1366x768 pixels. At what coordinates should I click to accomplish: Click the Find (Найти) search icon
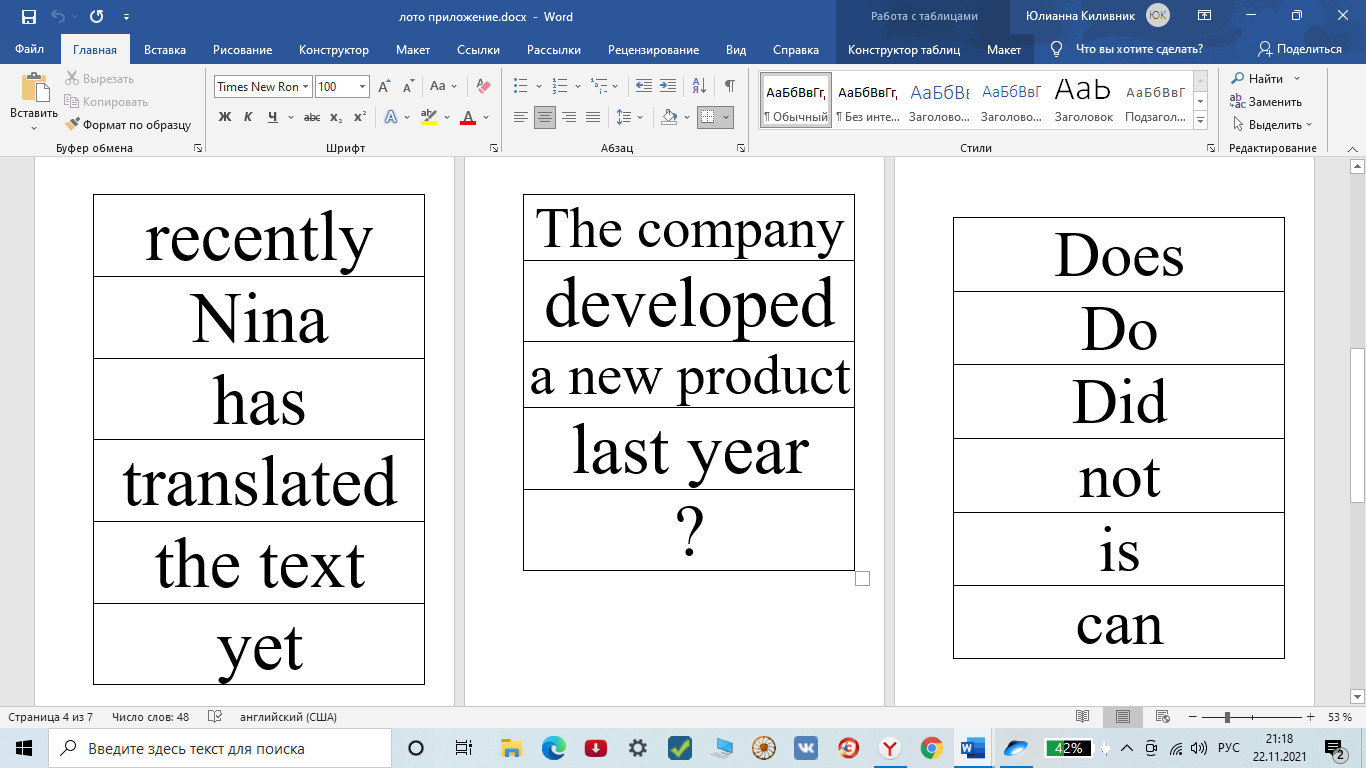tap(1238, 79)
